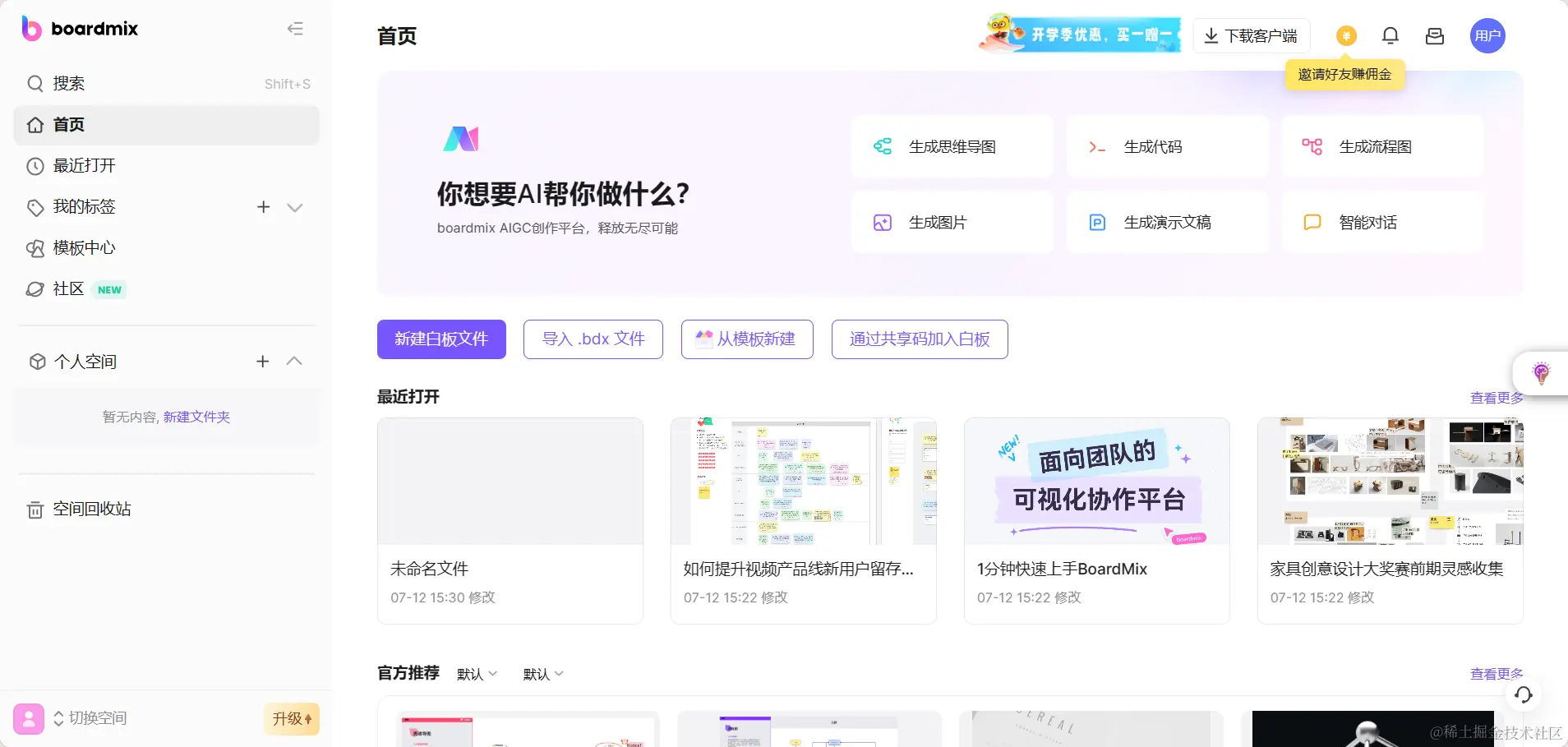The width and height of the screenshot is (1568, 747).
Task: Open the search field in the sidebar
Action: tap(167, 84)
